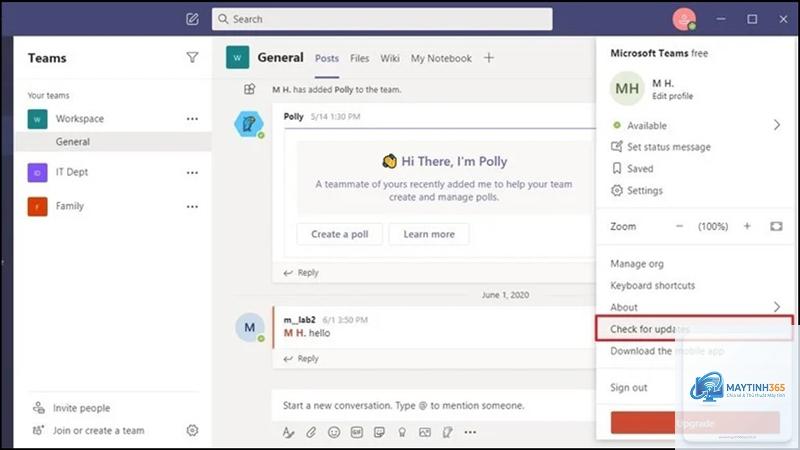
Task: Click the 'June 1, 2020' date separator
Action: coord(505,295)
